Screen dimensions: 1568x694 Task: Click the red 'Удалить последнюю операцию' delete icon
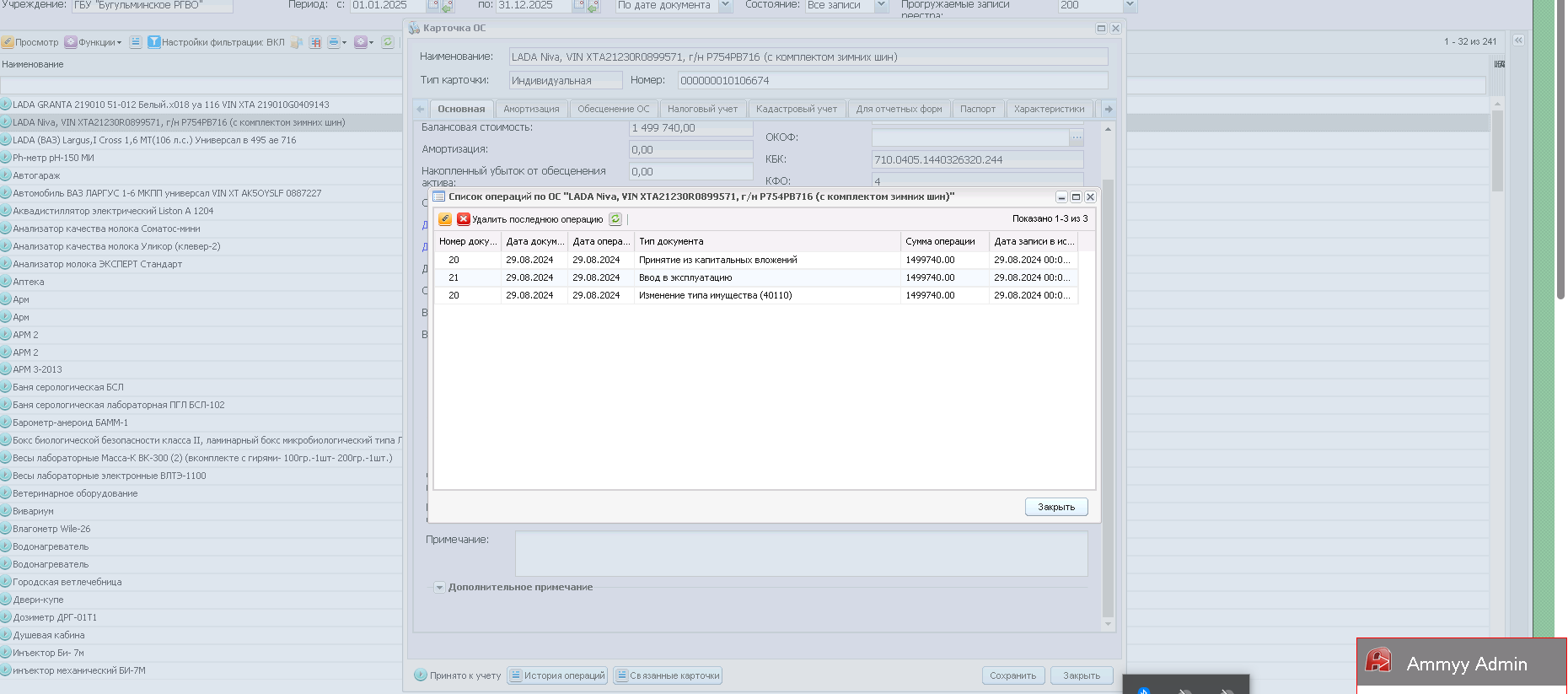click(464, 219)
